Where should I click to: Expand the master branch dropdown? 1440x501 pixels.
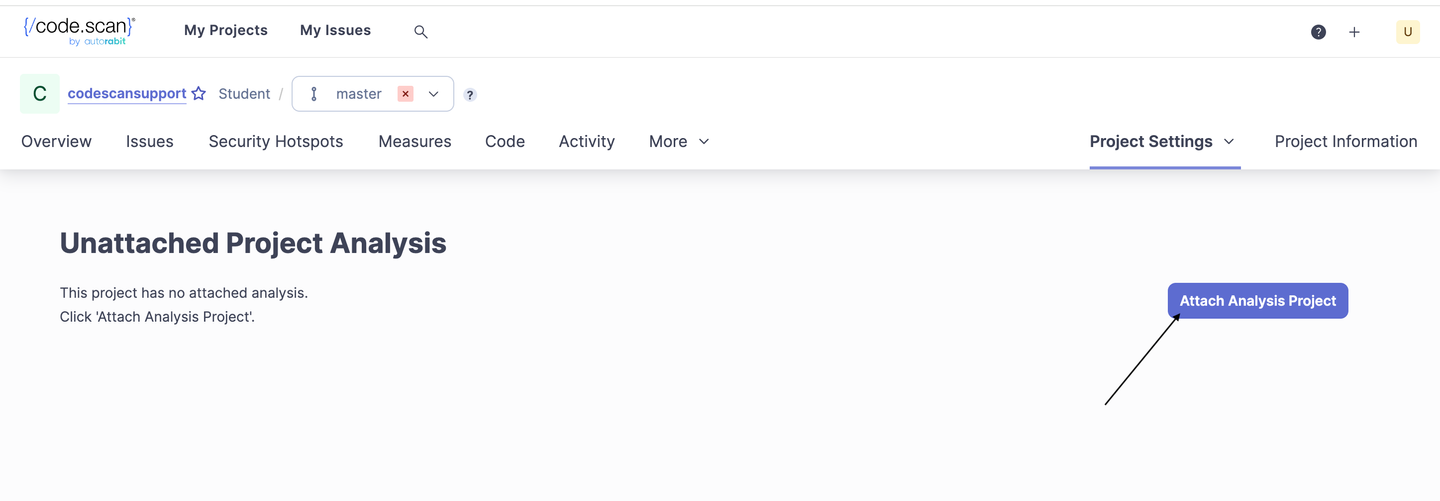pos(434,94)
